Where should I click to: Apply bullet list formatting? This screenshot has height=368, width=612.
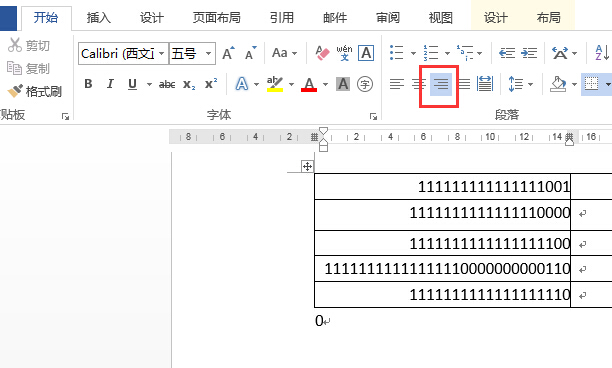397,53
